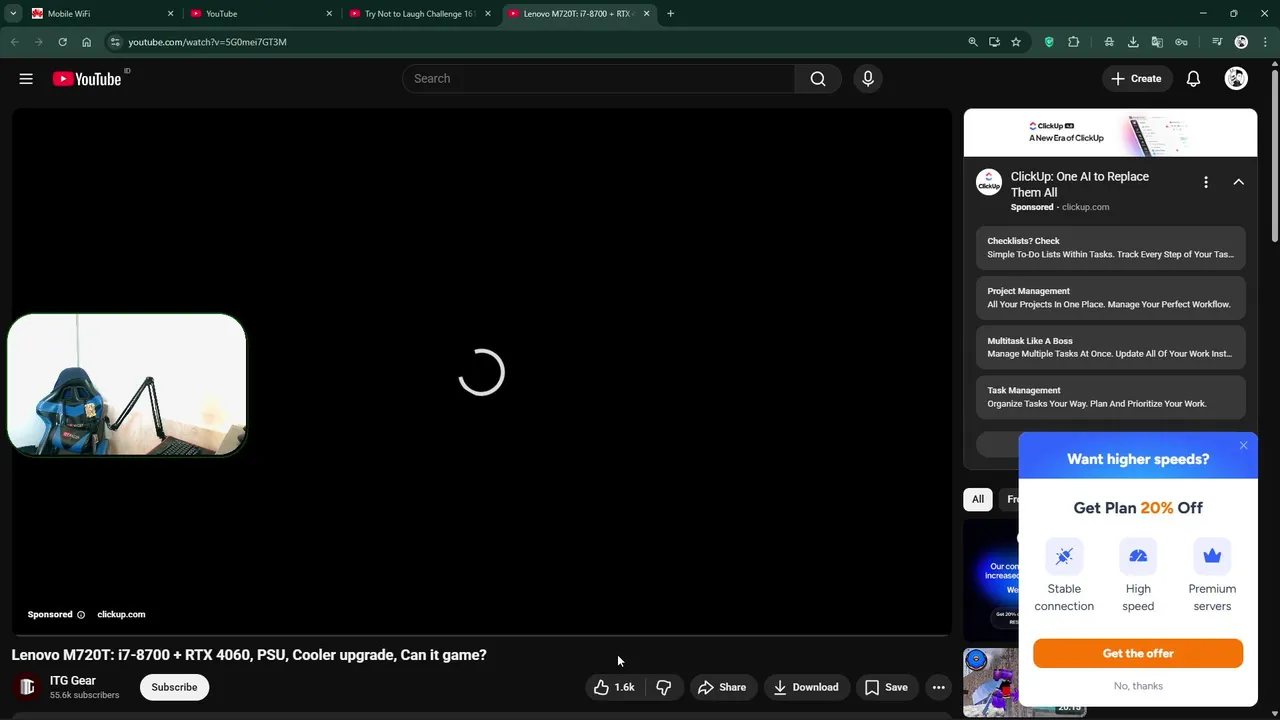Click the Share button

pyautogui.click(x=722, y=687)
